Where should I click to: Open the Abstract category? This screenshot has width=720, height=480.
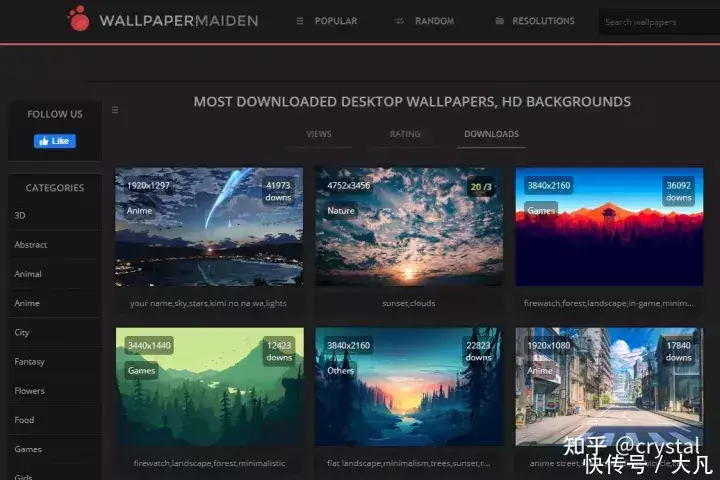pos(31,245)
